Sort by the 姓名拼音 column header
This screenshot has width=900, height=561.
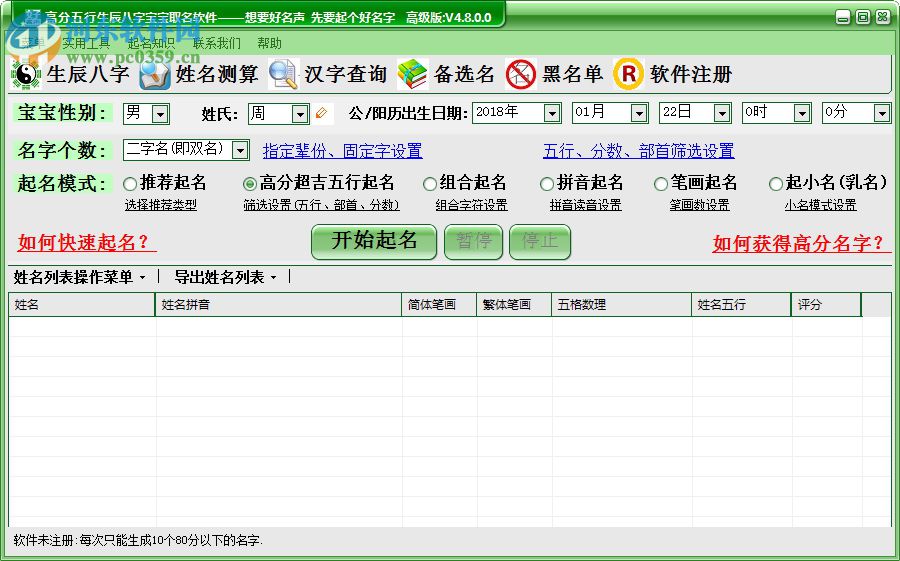pos(278,305)
